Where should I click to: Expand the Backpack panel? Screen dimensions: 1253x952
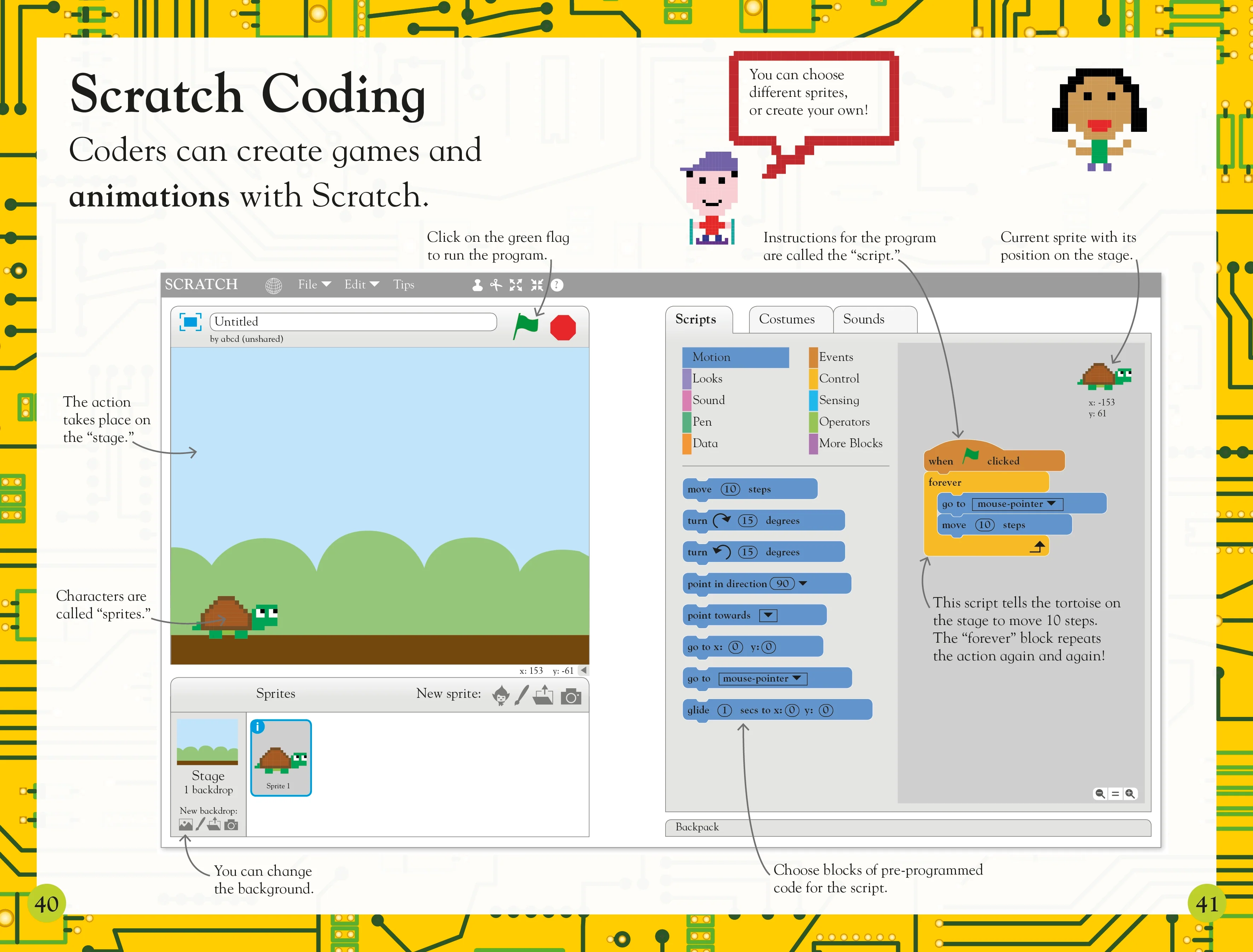pos(908,827)
